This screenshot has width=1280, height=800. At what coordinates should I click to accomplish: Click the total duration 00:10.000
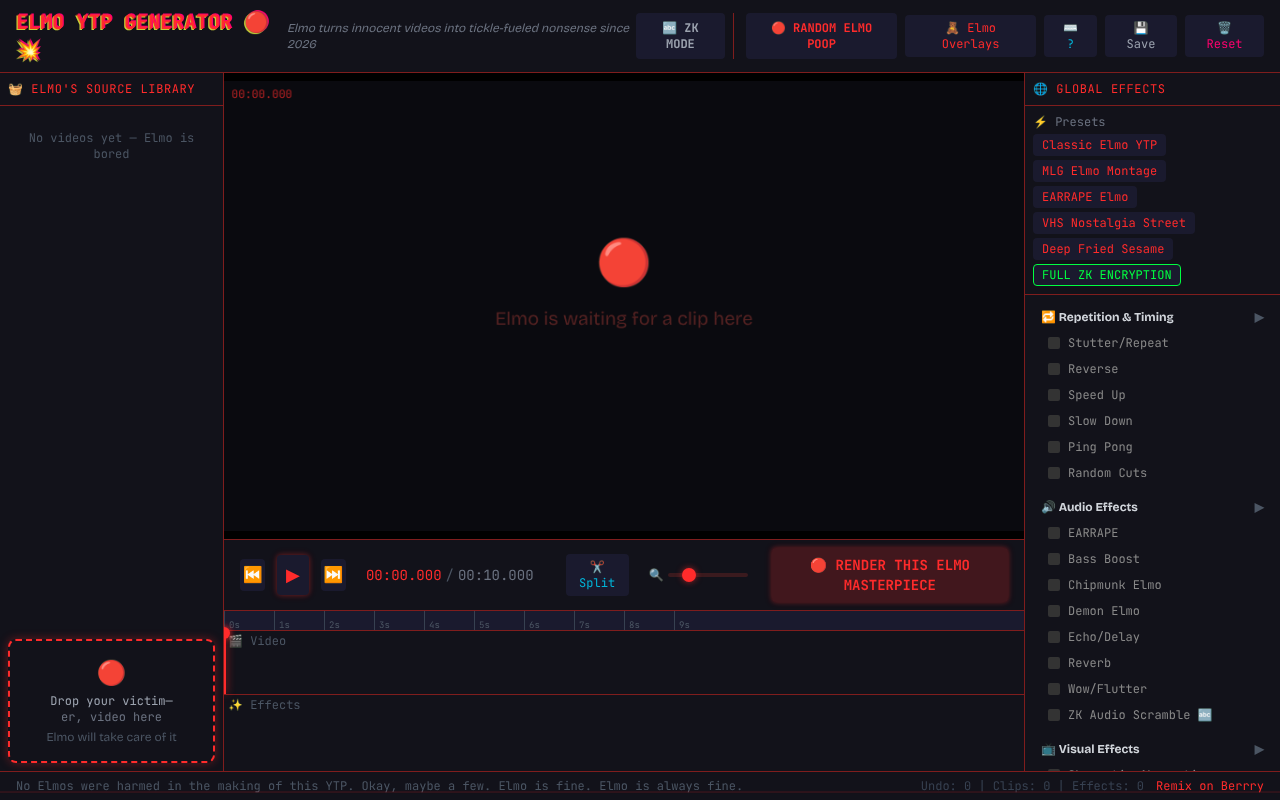(496, 575)
